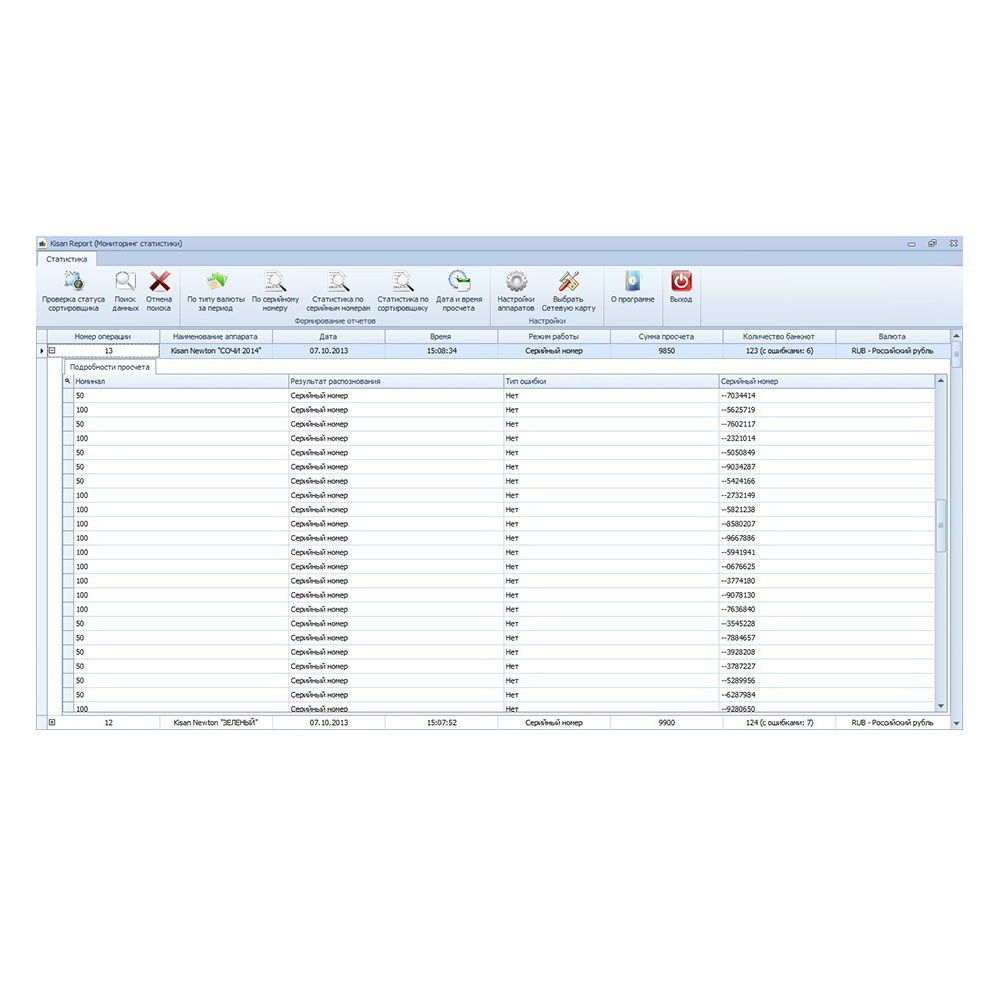Open the About program icon
The image size is (1000, 1000).
tap(633, 281)
